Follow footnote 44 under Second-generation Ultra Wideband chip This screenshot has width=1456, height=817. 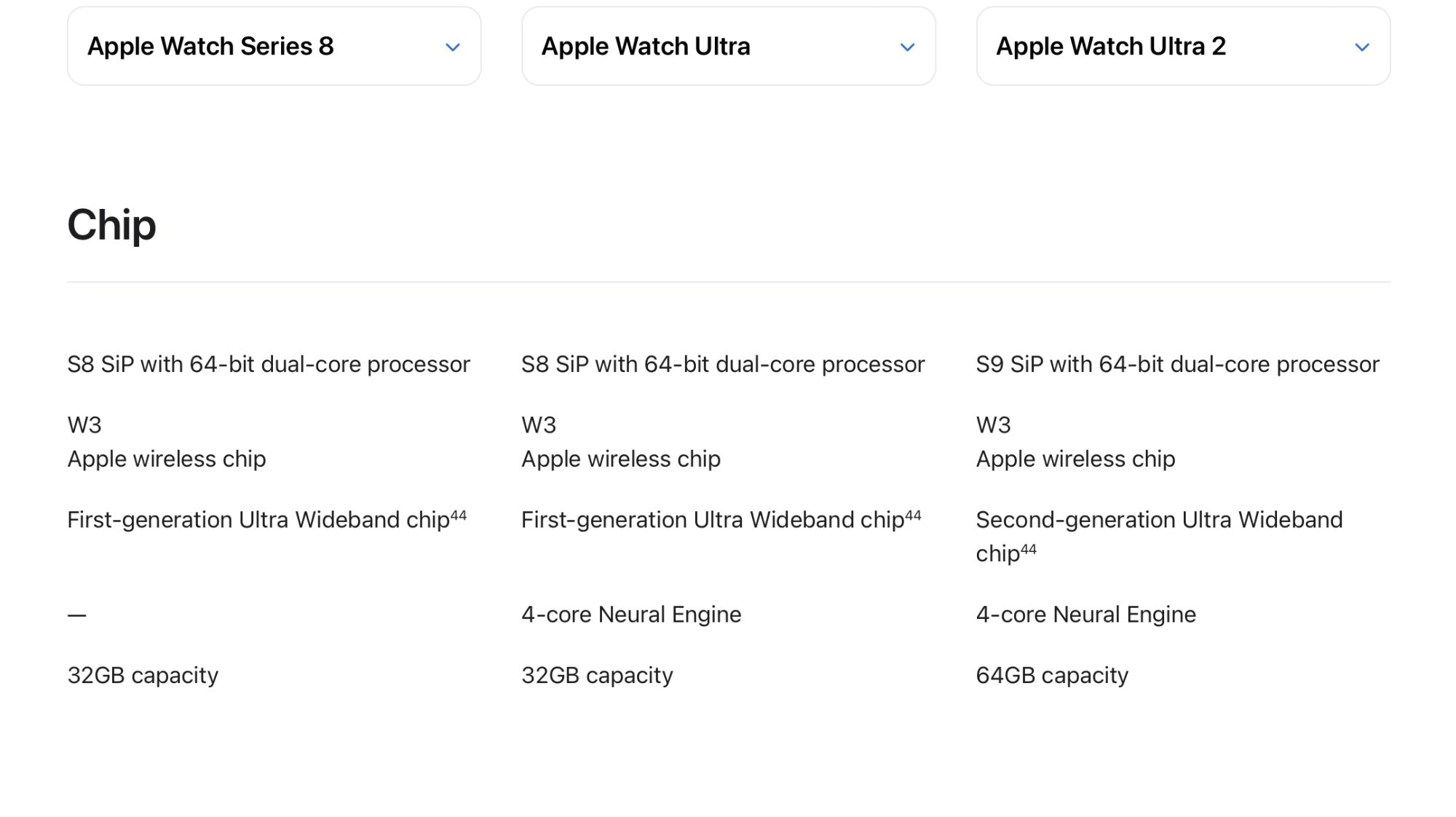coord(1028,550)
